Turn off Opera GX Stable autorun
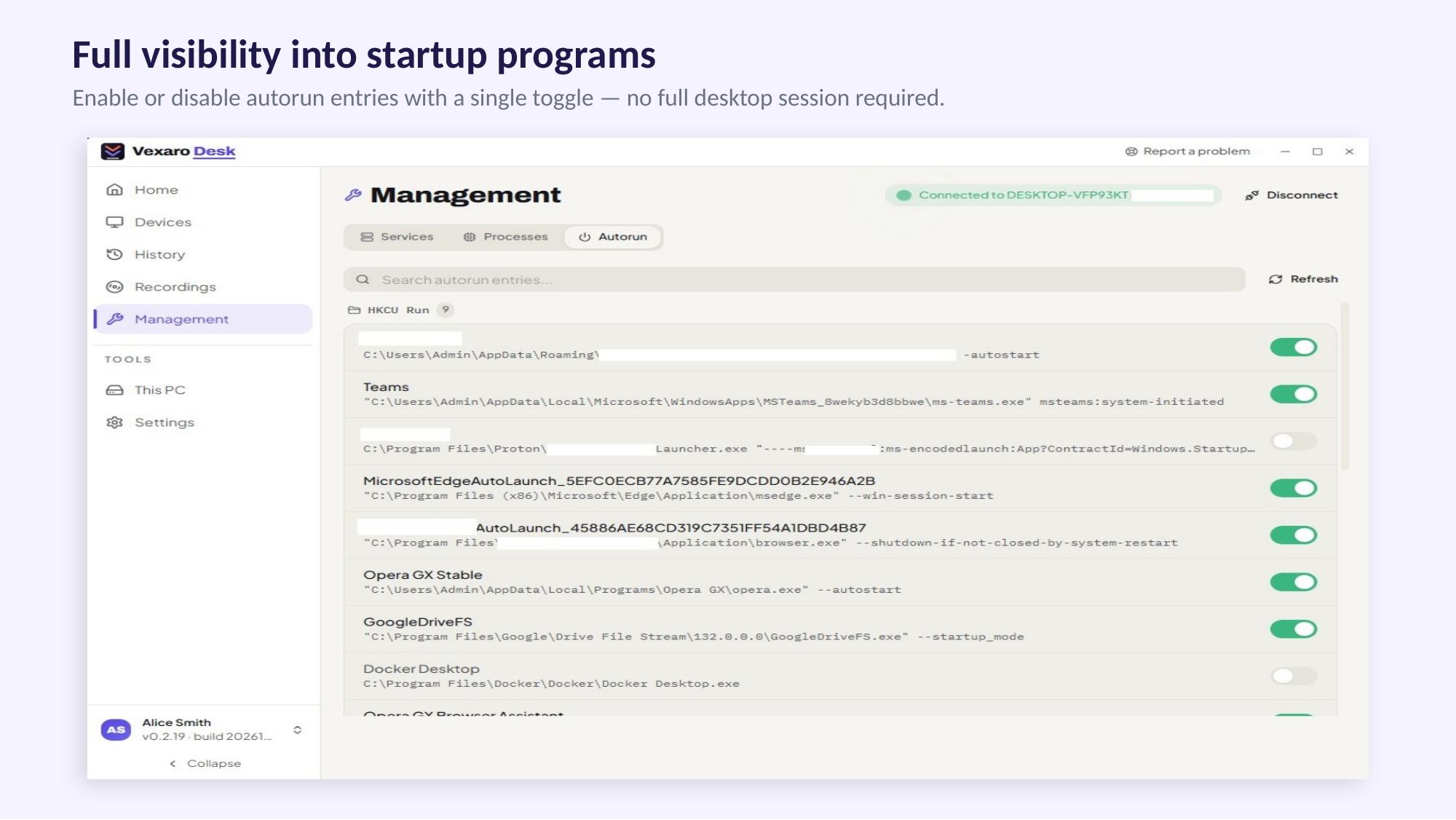This screenshot has height=820, width=1456. click(1294, 582)
